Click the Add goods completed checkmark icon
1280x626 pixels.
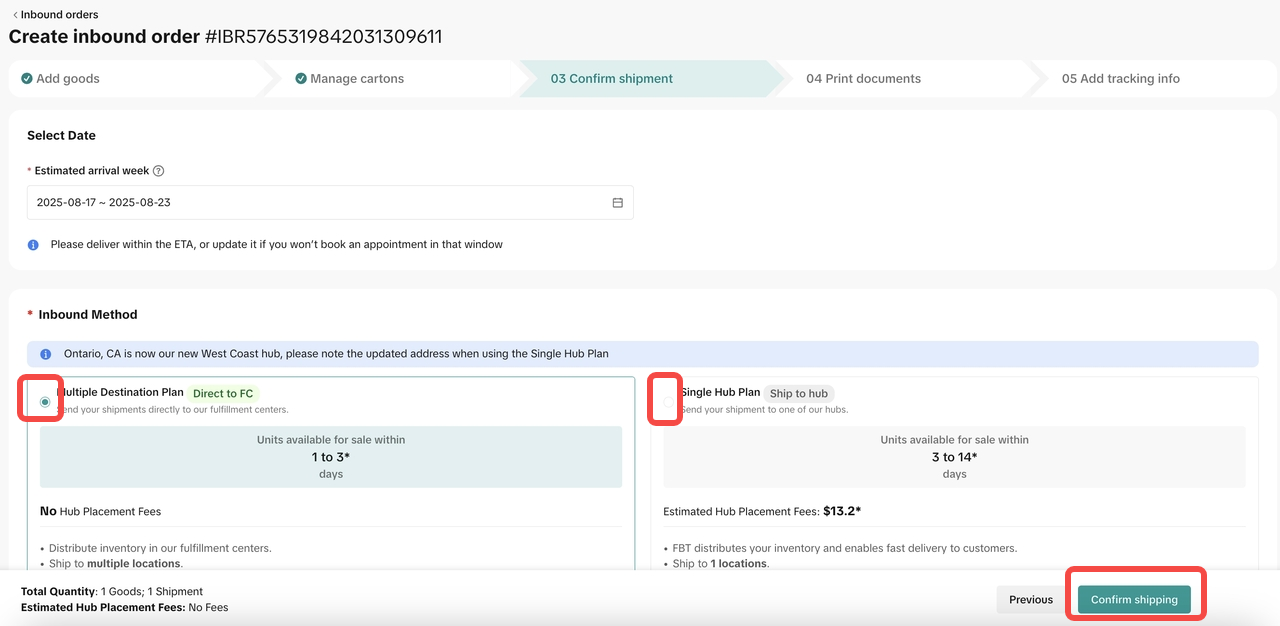point(27,79)
